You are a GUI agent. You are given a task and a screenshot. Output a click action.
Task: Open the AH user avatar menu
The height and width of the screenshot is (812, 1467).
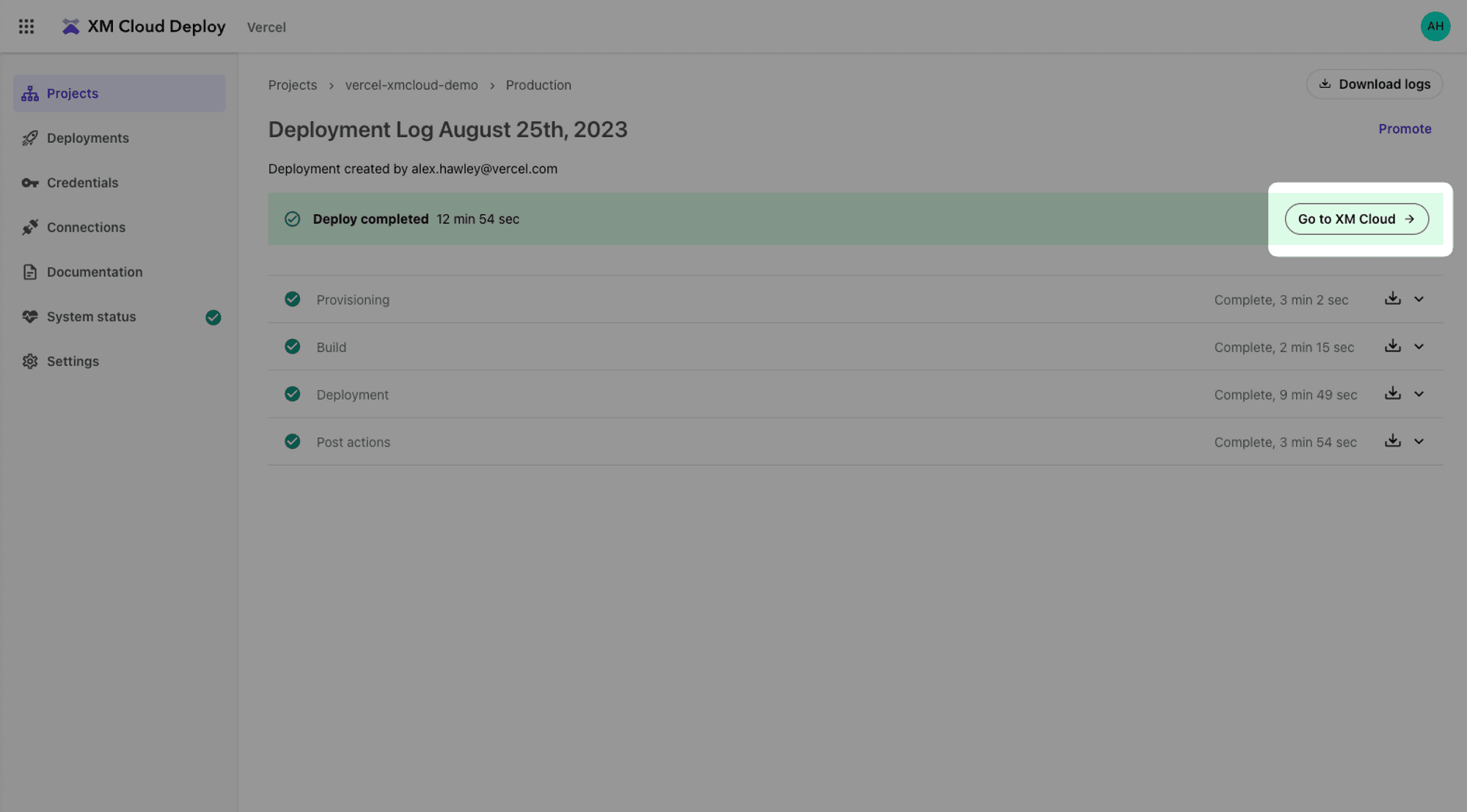tap(1435, 26)
